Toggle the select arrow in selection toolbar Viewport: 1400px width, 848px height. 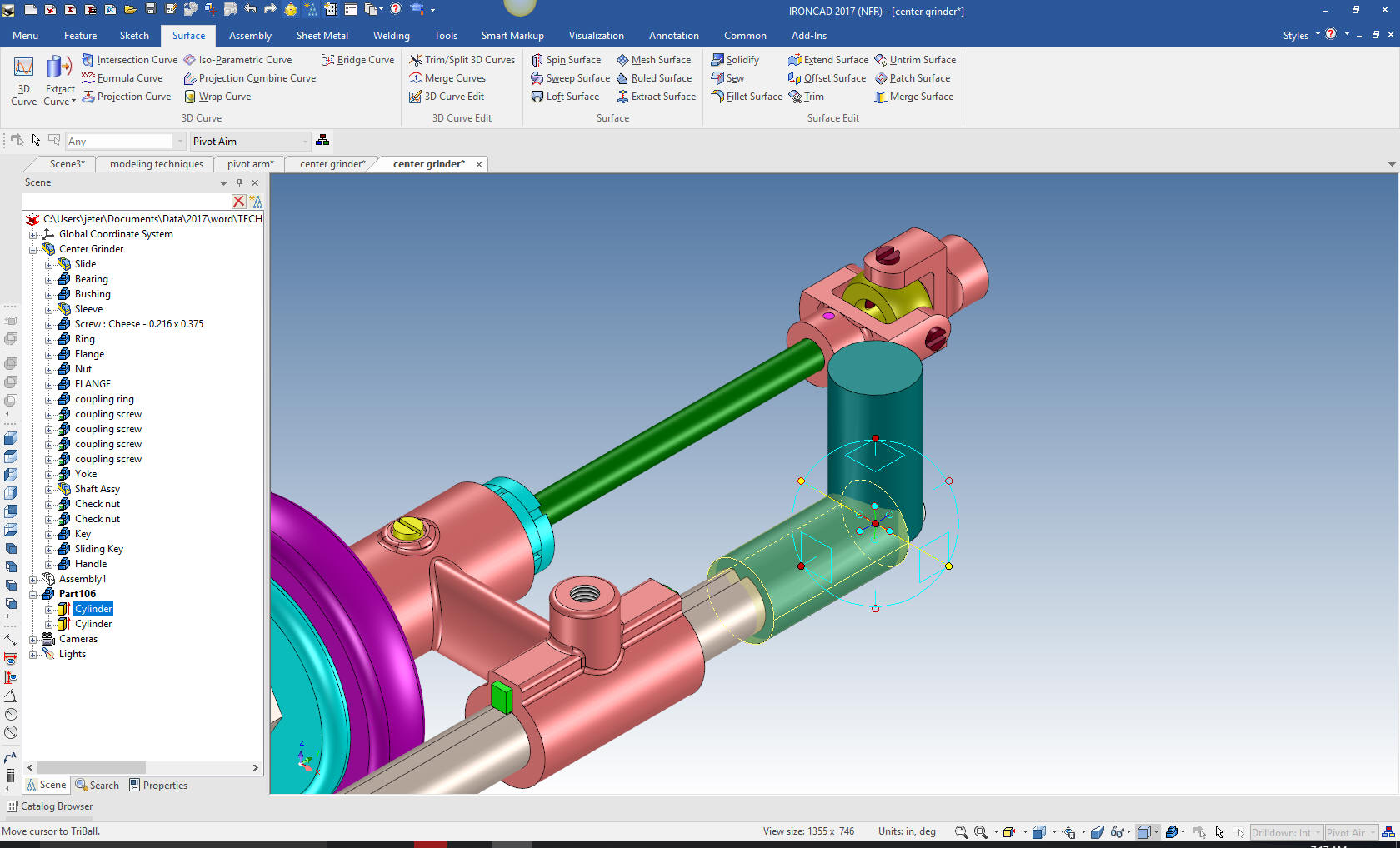pyautogui.click(x=36, y=140)
